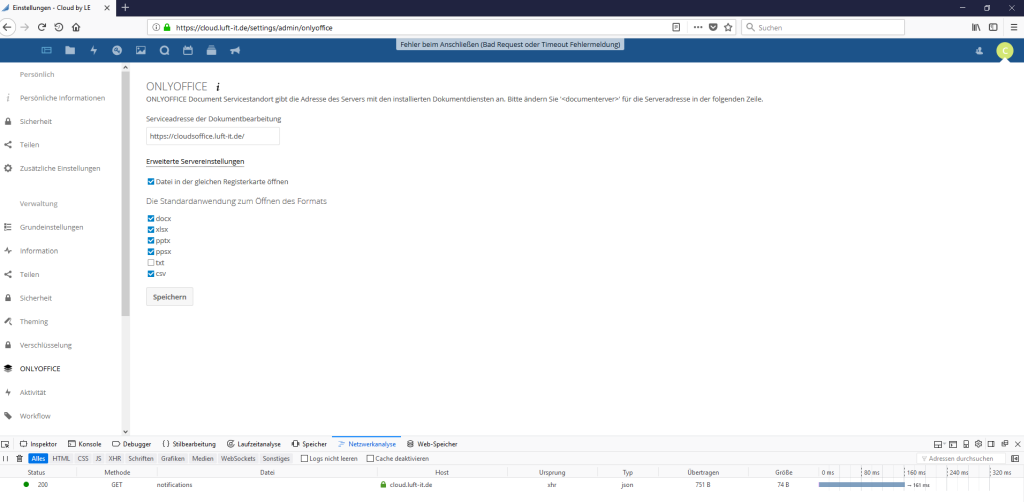This screenshot has width=1024, height=502.
Task: Open the Gallery picture icon in header
Action: coord(140,50)
